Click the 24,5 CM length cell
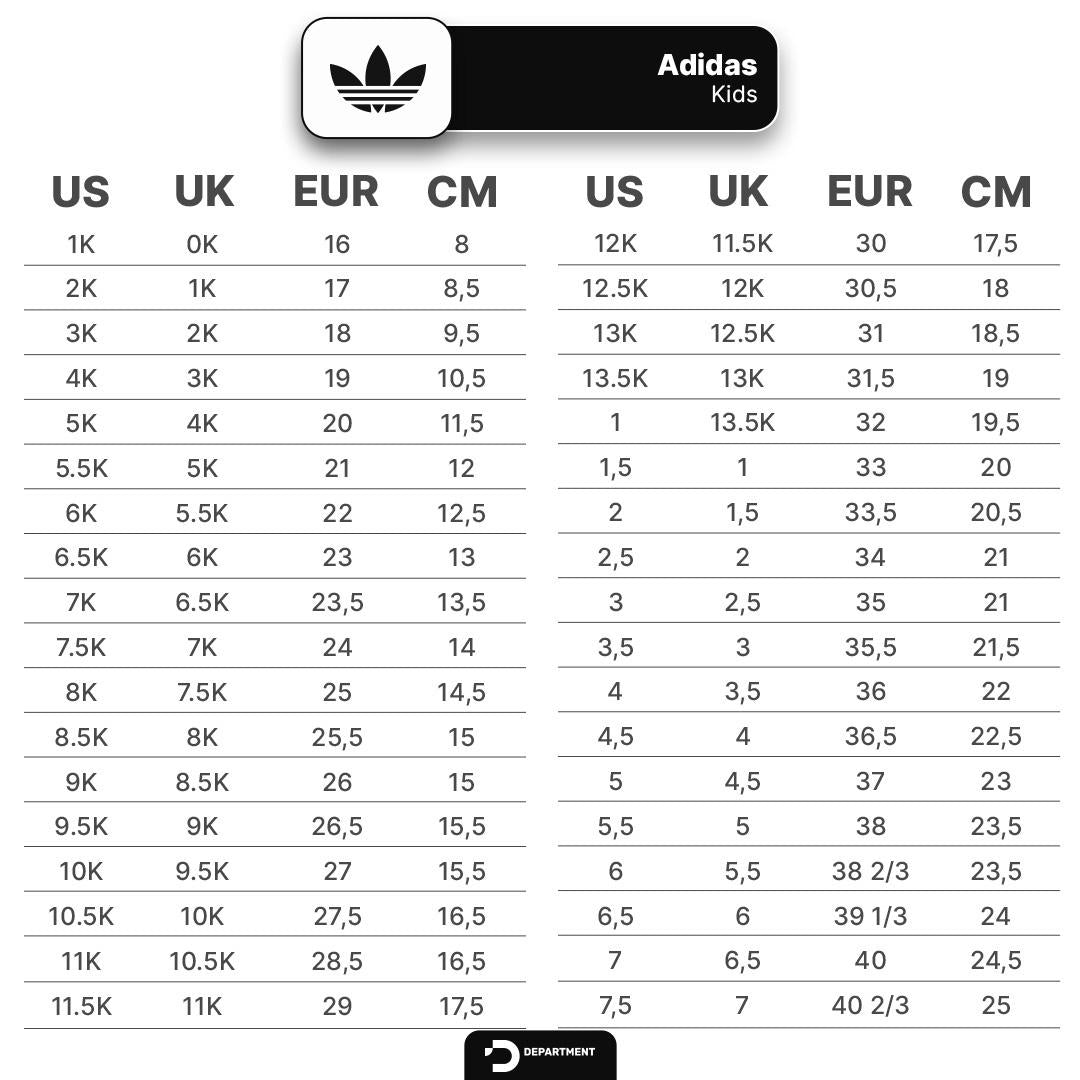This screenshot has height=1080, width=1080. (995, 961)
